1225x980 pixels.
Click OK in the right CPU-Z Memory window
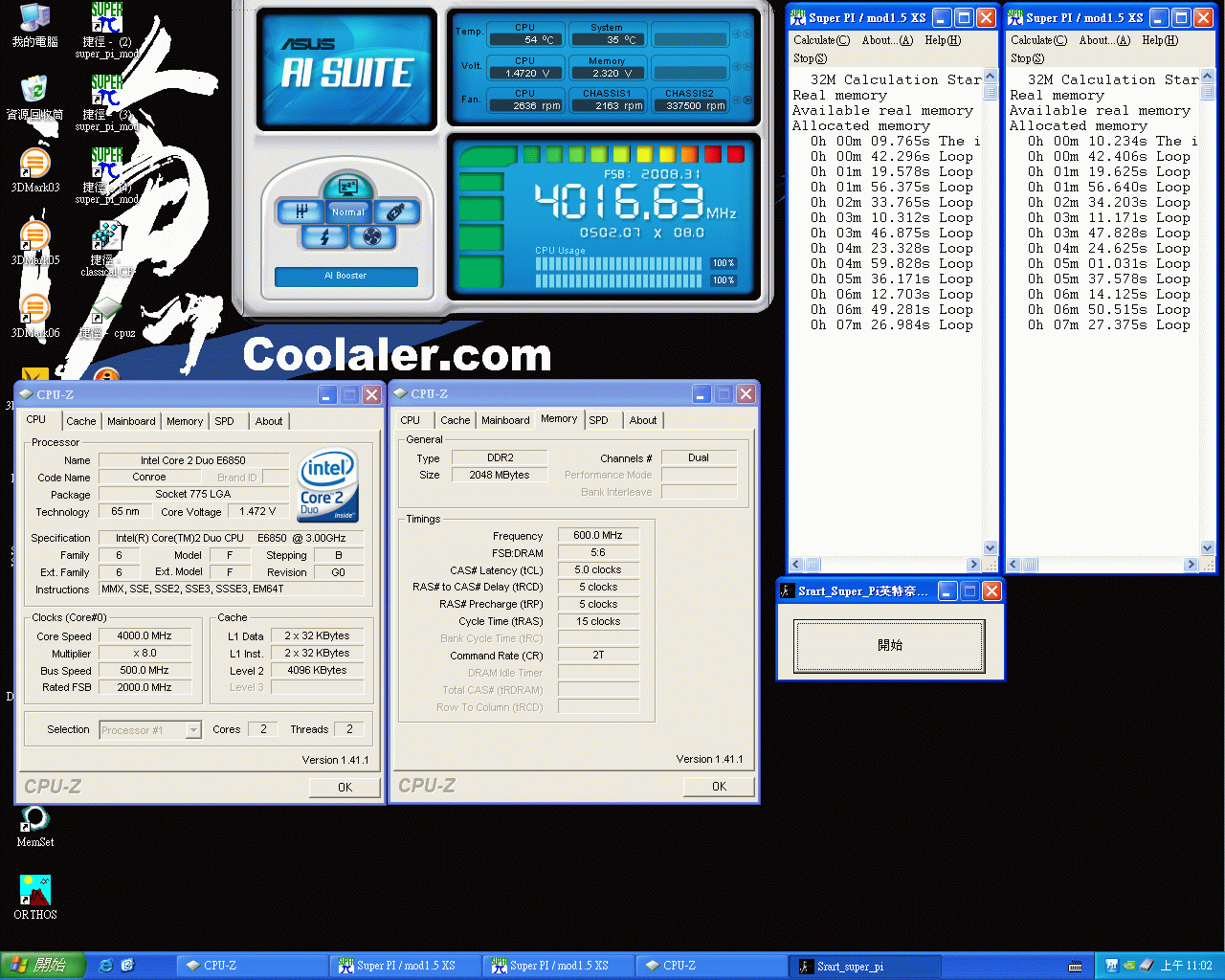(719, 787)
